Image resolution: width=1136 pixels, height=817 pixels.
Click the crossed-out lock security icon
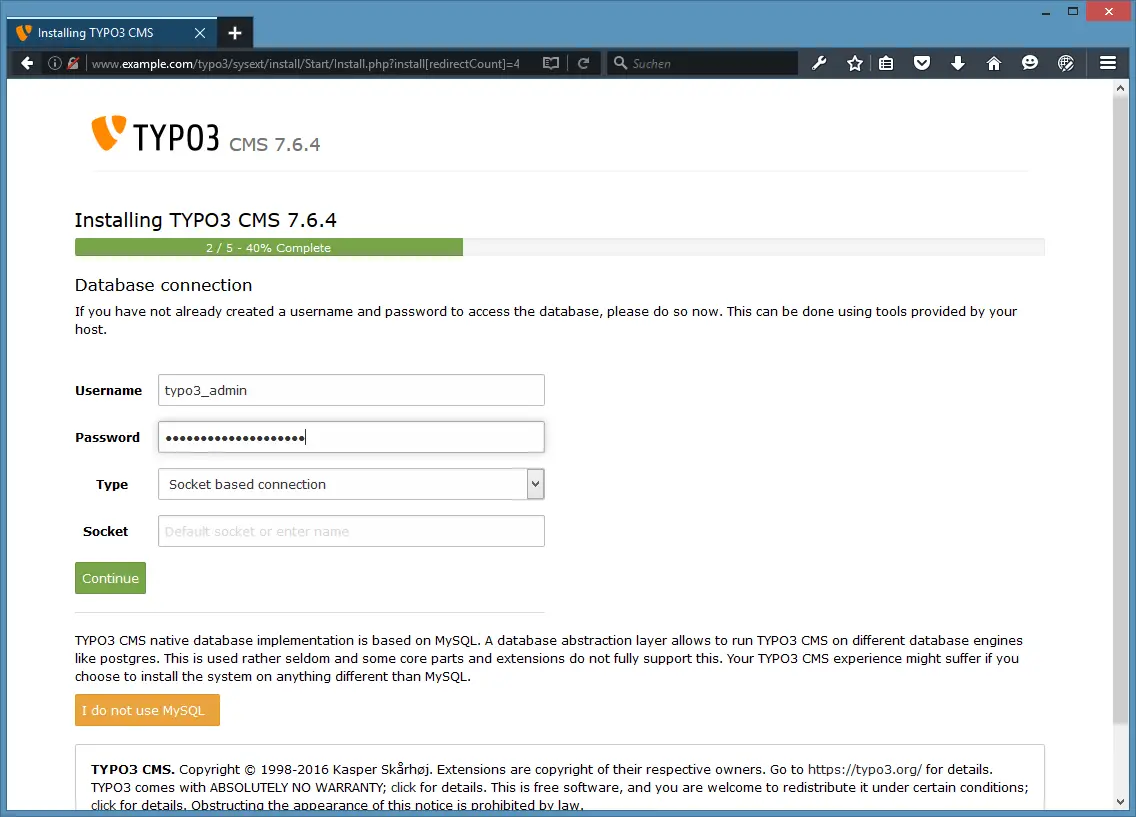point(73,63)
